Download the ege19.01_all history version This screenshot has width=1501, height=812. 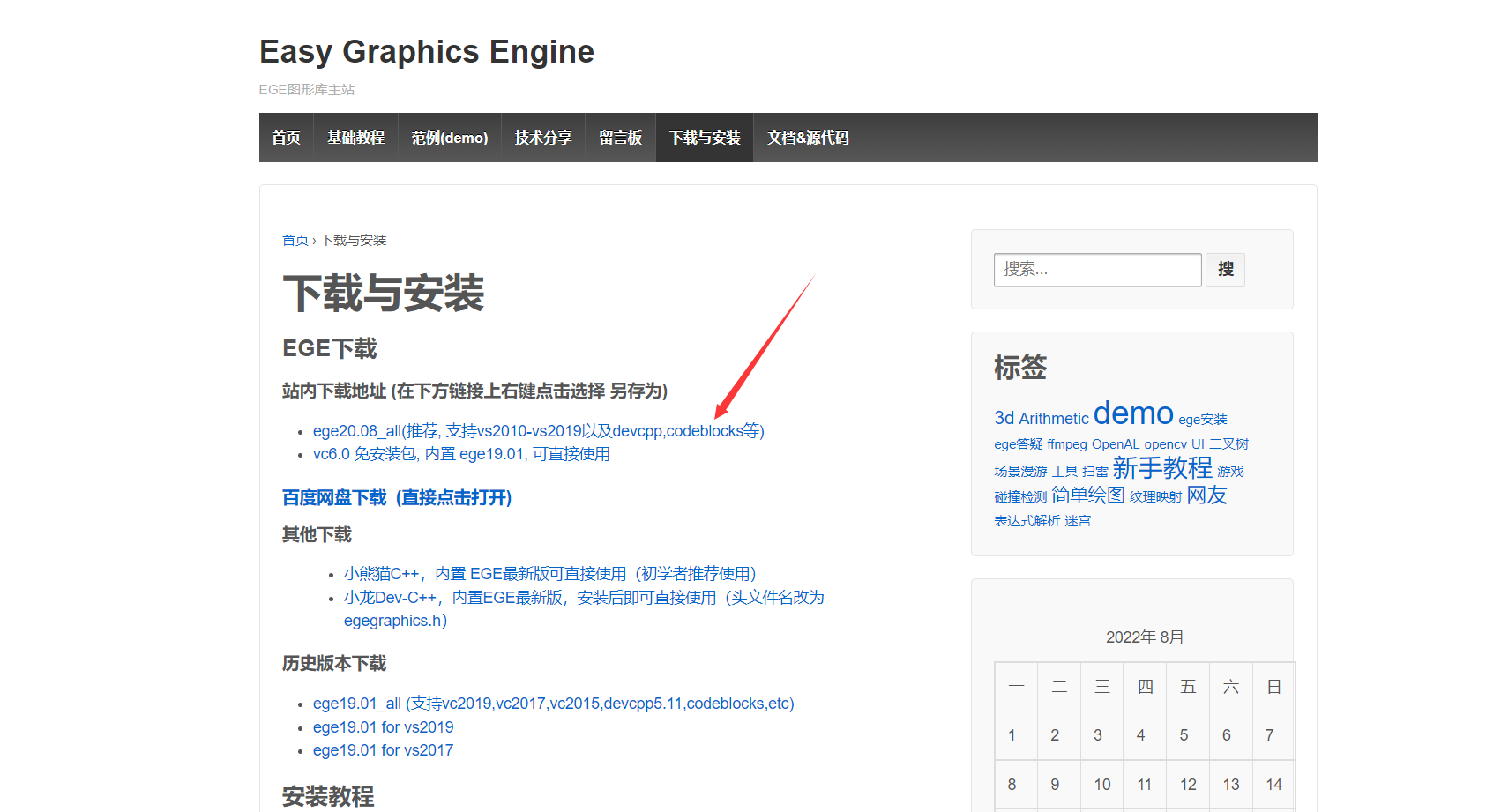[x=553, y=704]
